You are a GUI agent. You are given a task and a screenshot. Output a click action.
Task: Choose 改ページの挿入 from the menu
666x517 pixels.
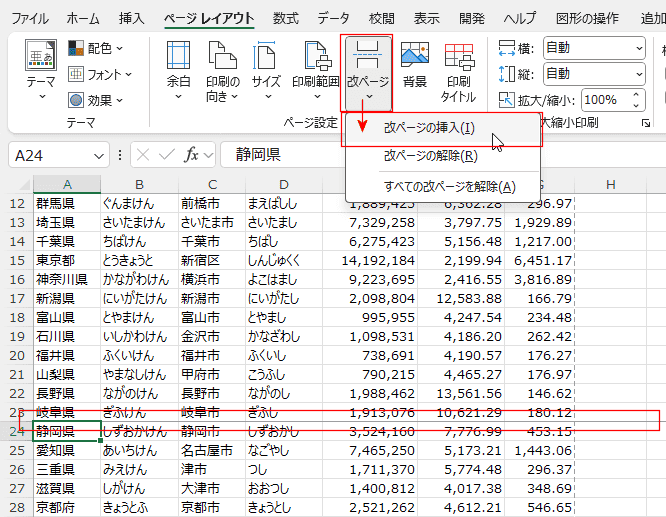point(430,128)
